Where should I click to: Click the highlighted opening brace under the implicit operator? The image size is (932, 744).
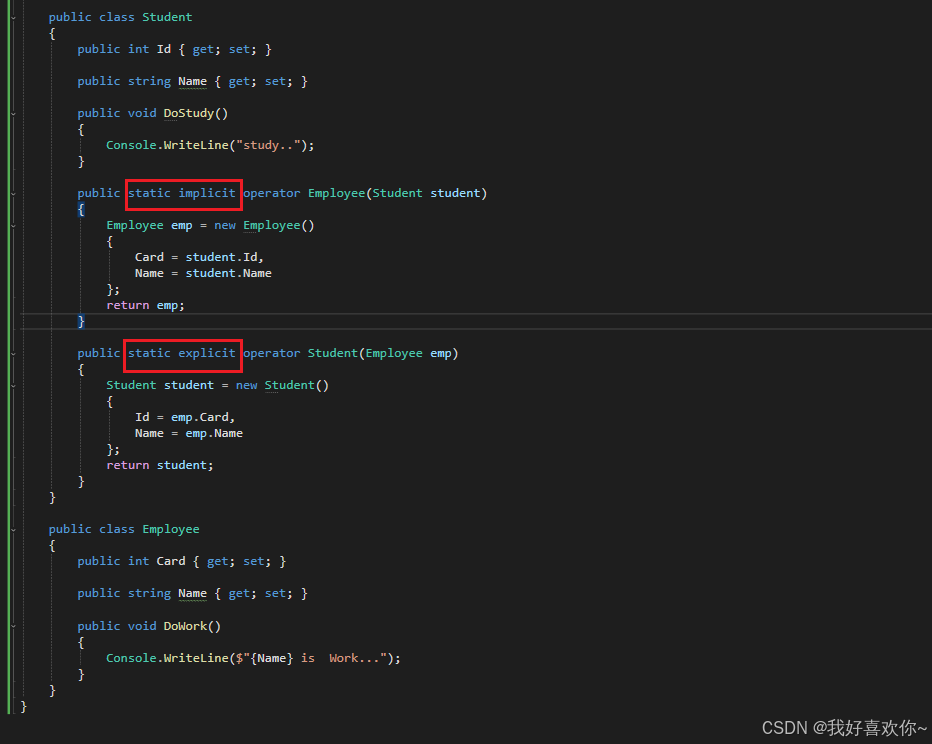pos(81,209)
